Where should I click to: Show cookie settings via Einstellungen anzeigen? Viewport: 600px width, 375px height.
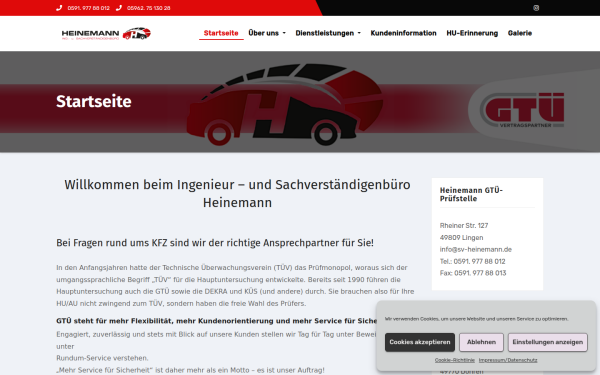click(548, 342)
